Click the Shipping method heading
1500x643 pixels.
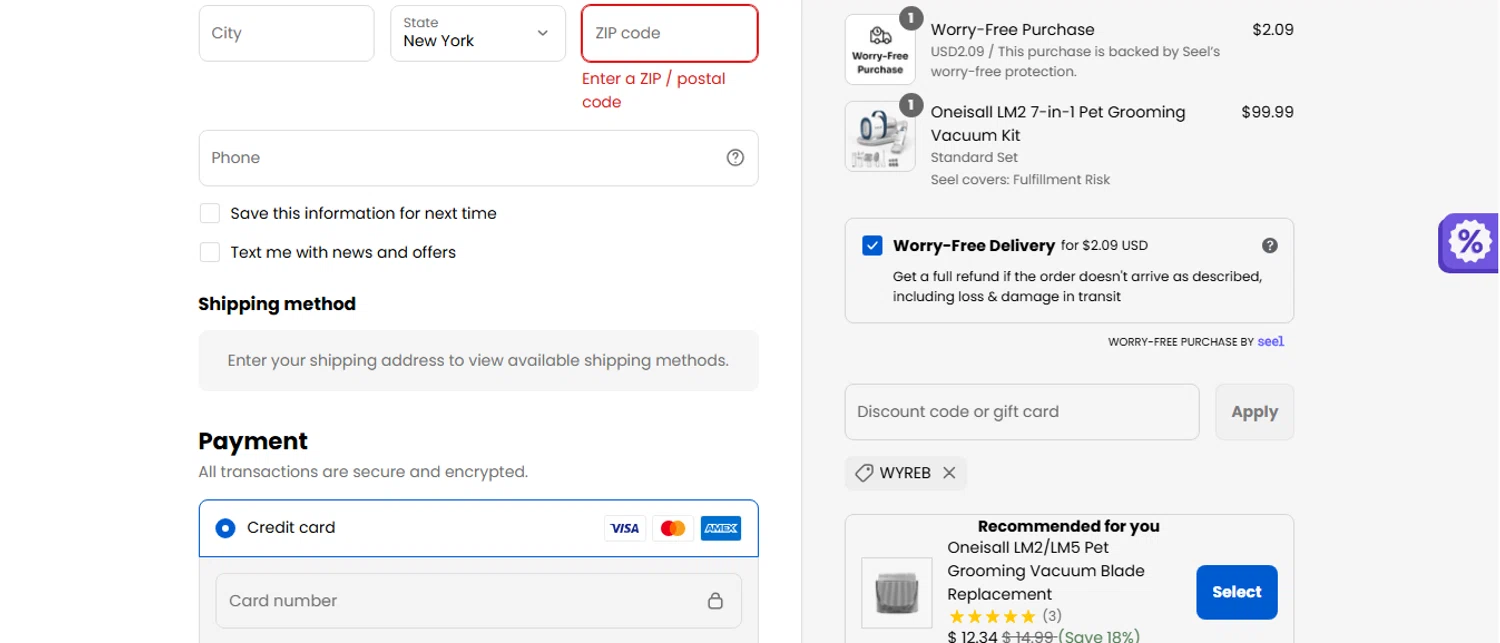(277, 304)
